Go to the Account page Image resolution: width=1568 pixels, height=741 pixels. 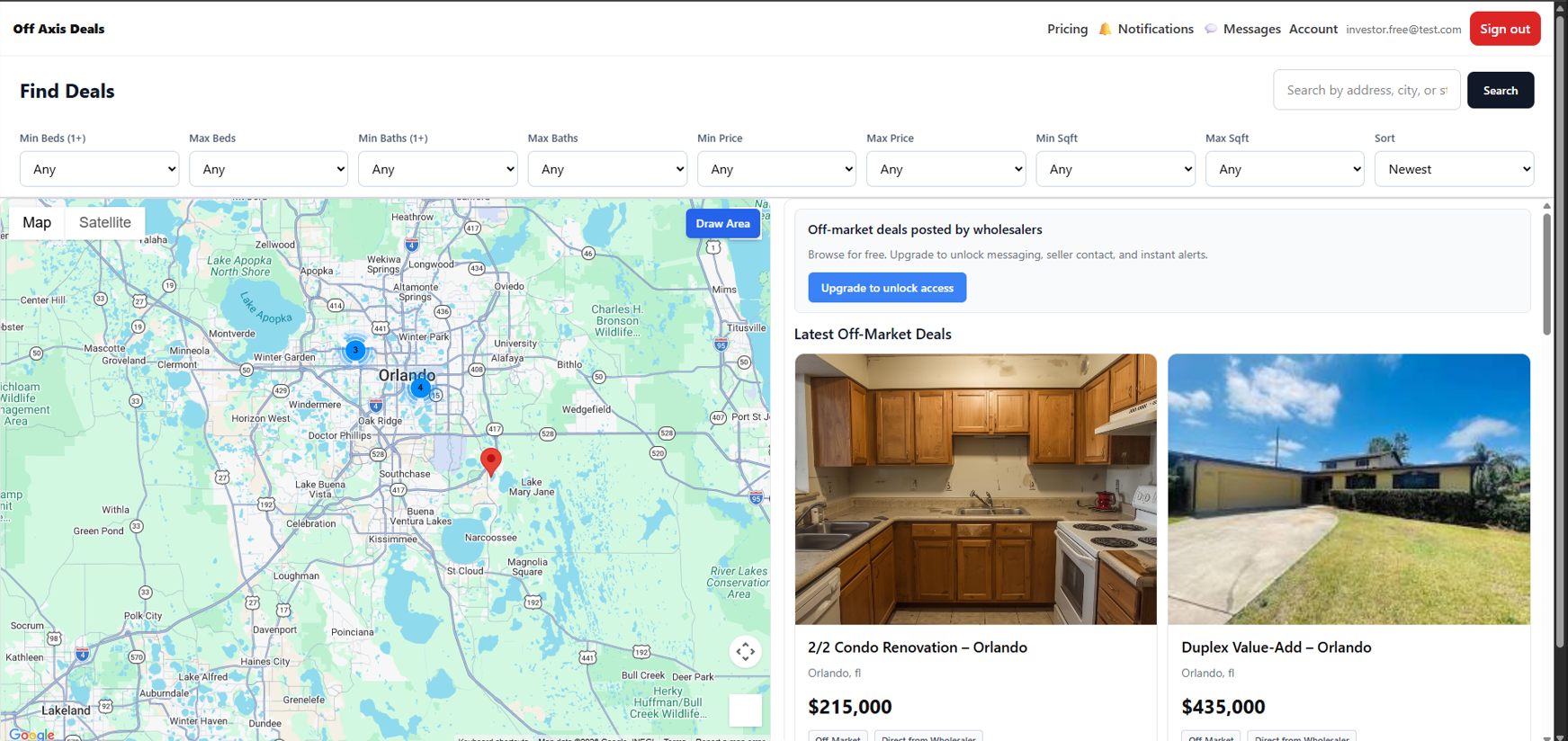pos(1313,29)
